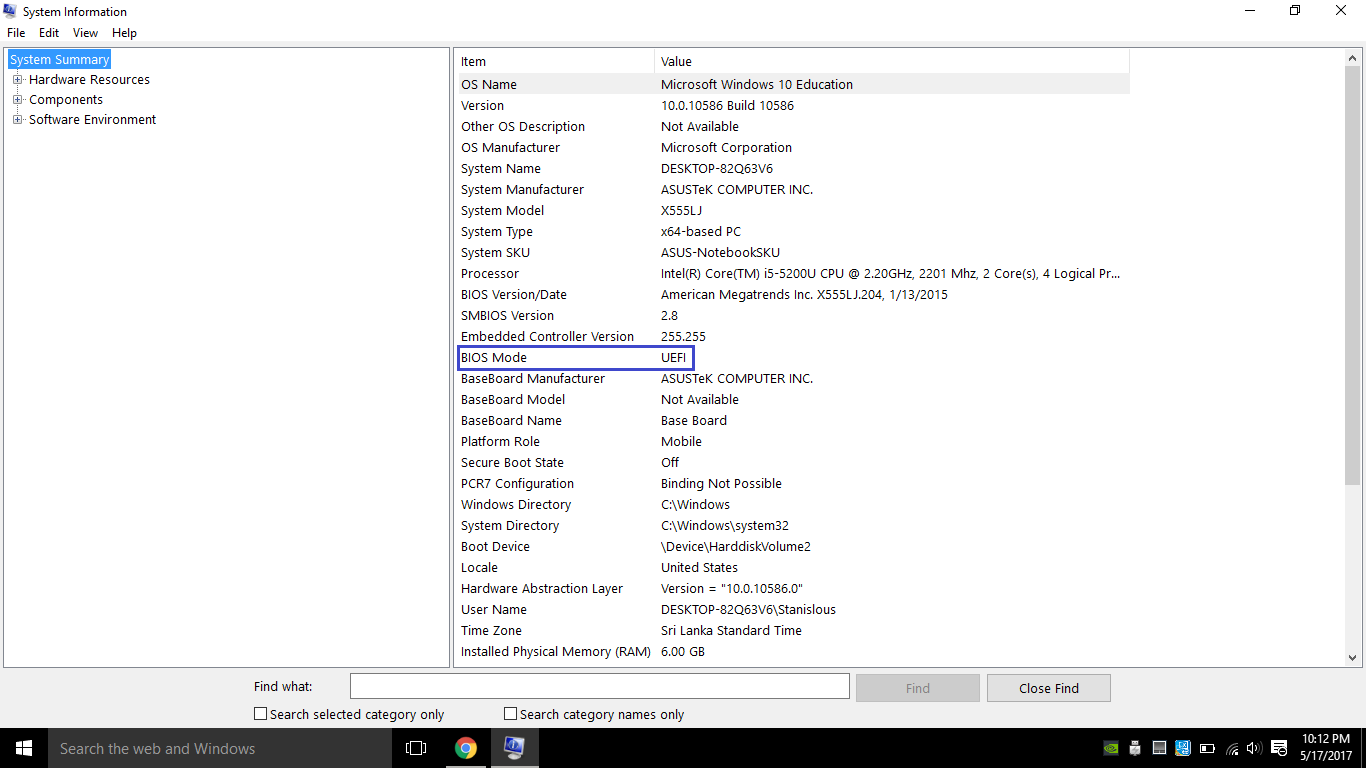This screenshot has height=768, width=1366.
Task: Open the NVIDIA tray icon
Action: tap(1110, 748)
